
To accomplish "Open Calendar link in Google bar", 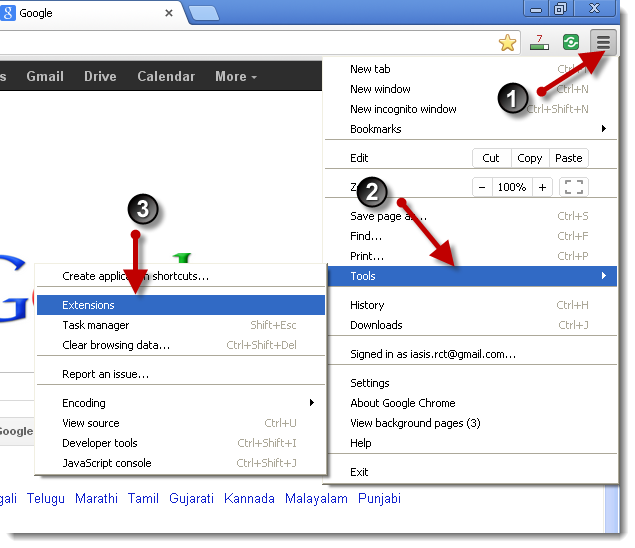I will (166, 76).
